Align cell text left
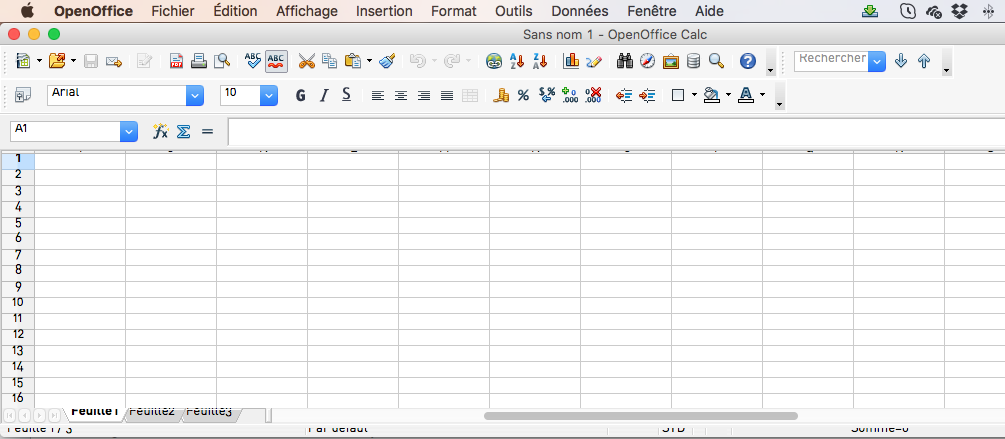 [x=378, y=95]
